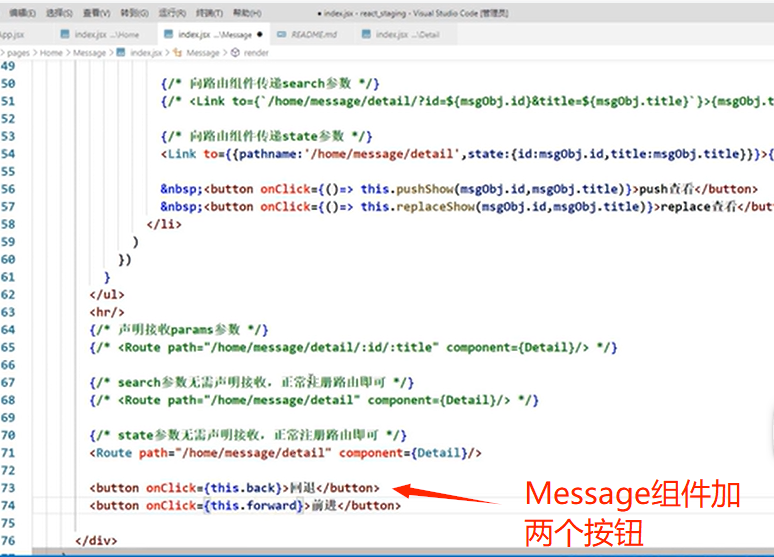Viewport: 774px width, 557px height.
Task: Switch to the index.jsx Detail tab
Action: click(x=407, y=35)
